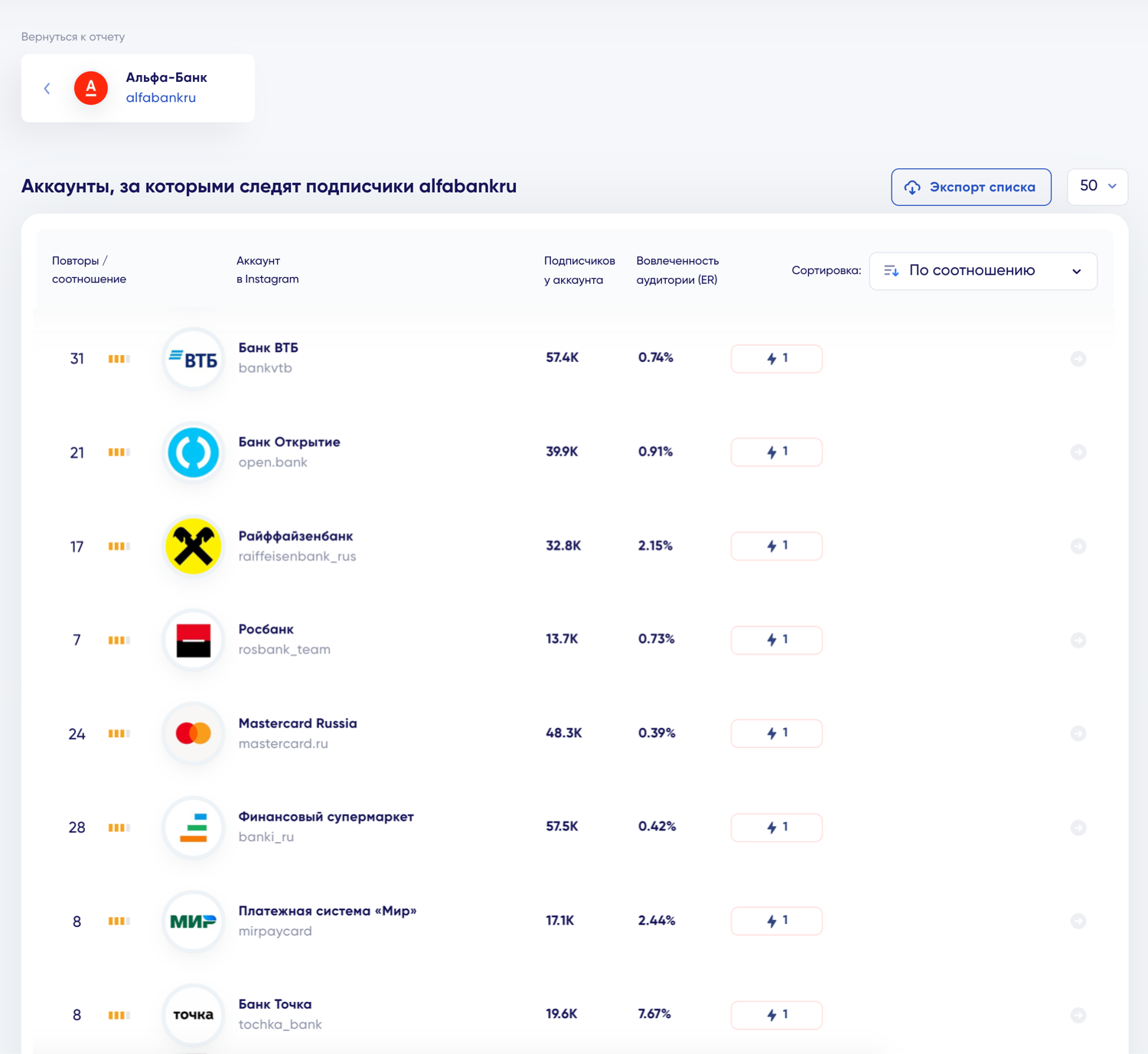Click the Банк Точка logo avatar
This screenshot has height=1054, width=1148.
(194, 1015)
